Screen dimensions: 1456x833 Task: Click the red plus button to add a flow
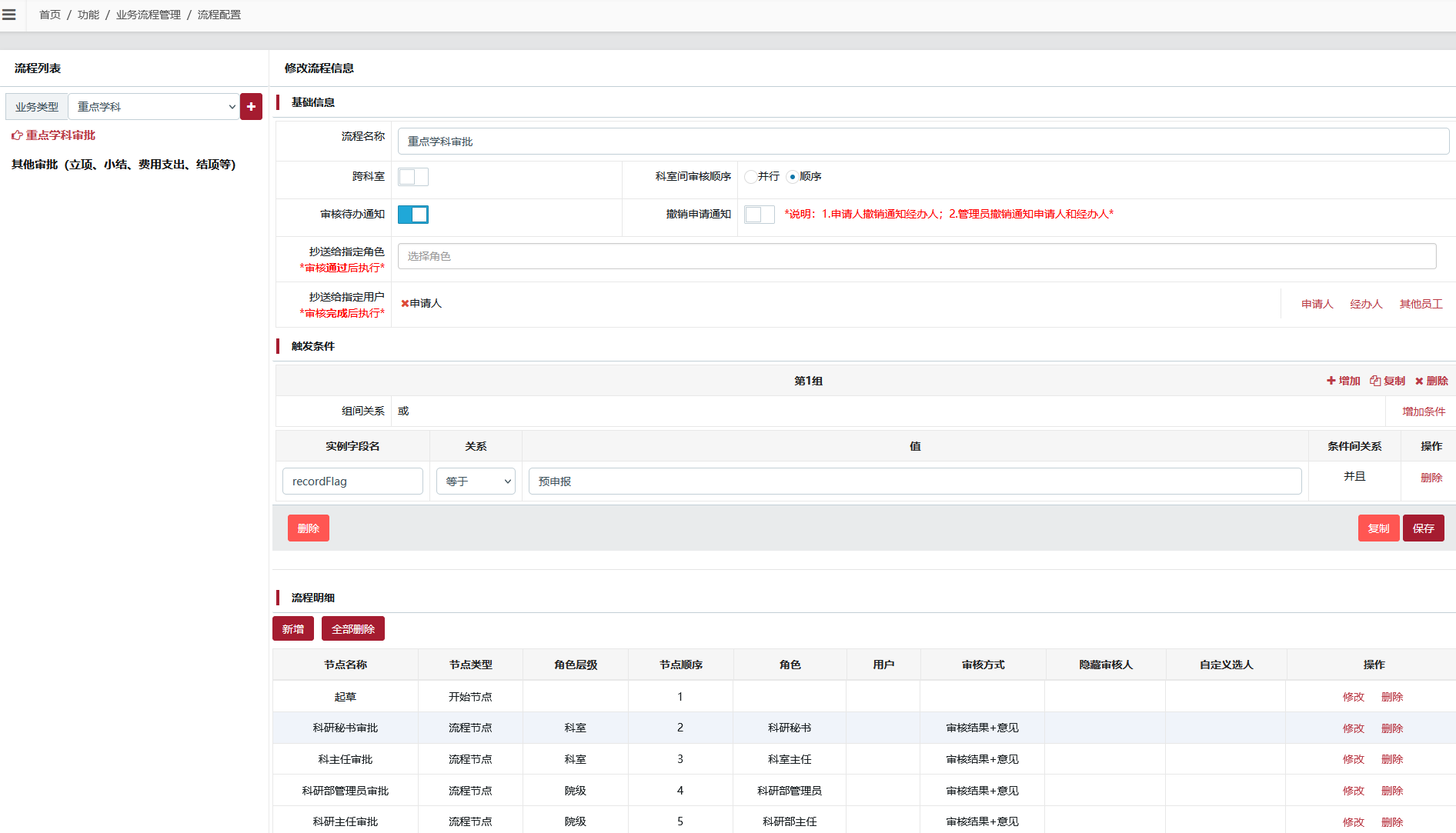click(x=251, y=107)
